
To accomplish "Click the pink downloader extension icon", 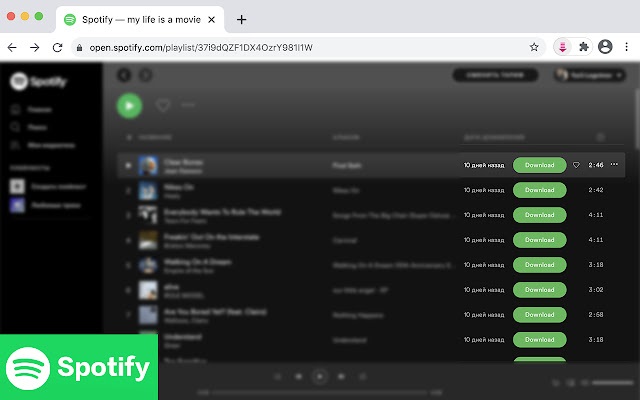I will pos(563,47).
